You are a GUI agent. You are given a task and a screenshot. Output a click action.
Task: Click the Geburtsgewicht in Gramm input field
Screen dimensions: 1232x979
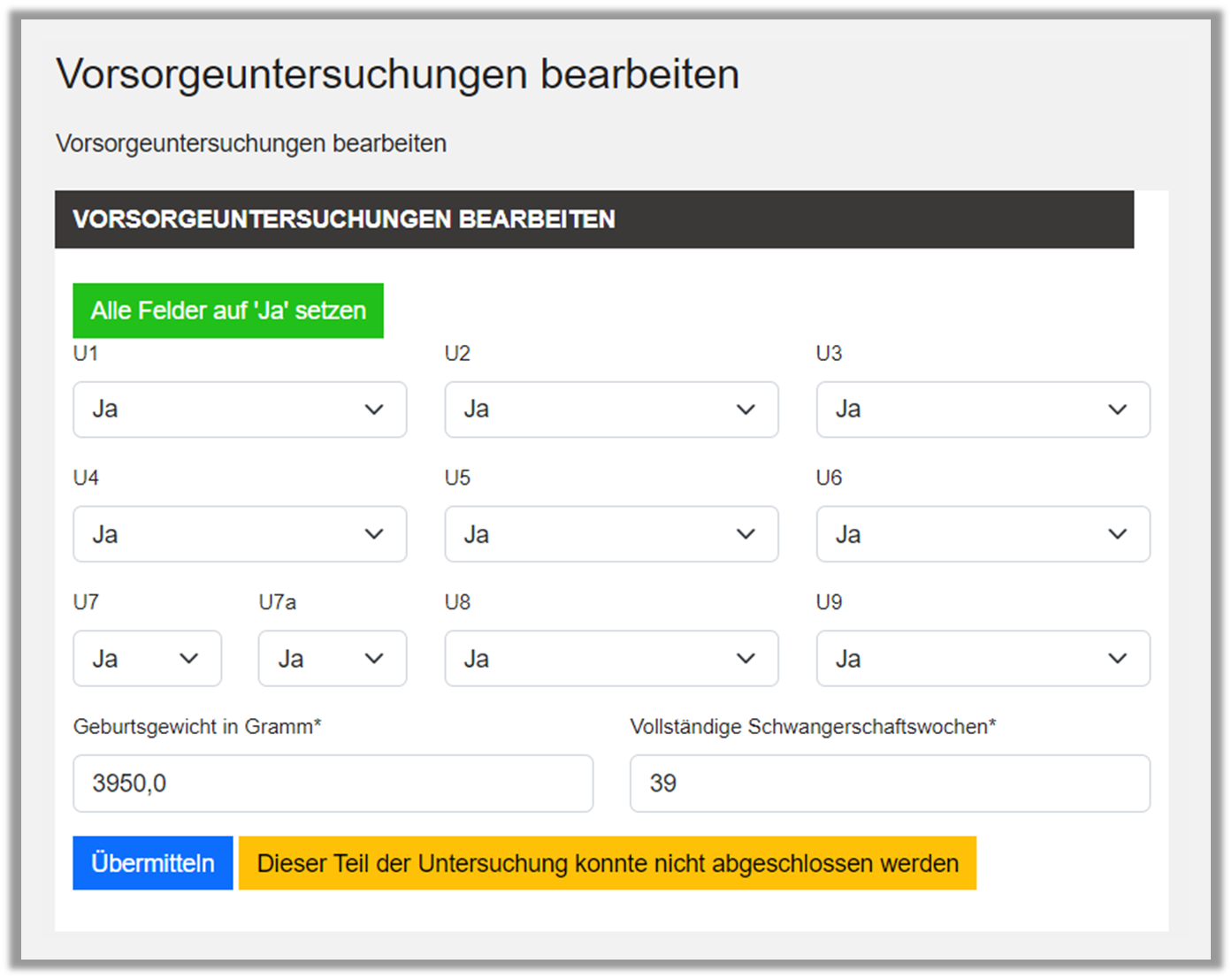click(x=333, y=784)
